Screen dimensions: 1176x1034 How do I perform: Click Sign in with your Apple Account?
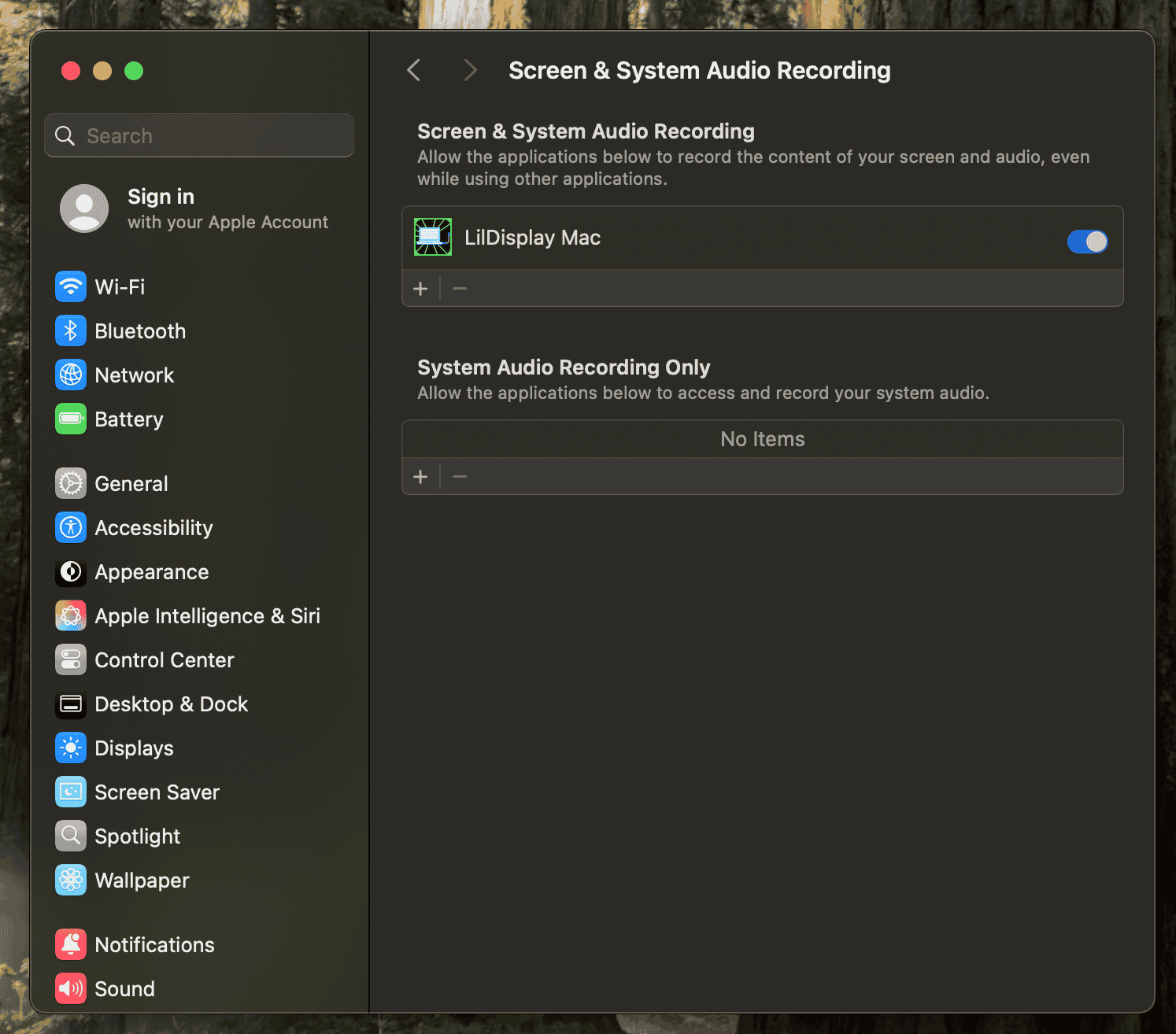point(197,208)
